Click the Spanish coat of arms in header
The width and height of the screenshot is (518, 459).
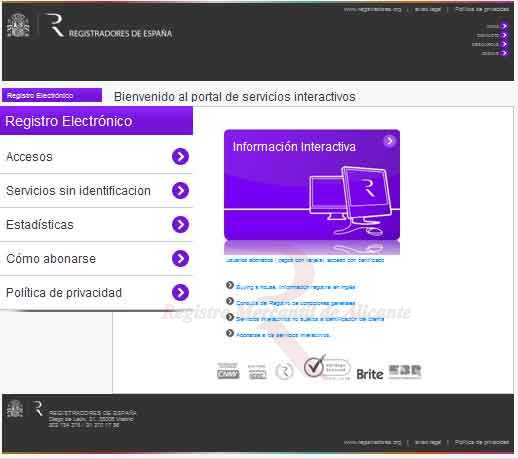click(x=18, y=25)
